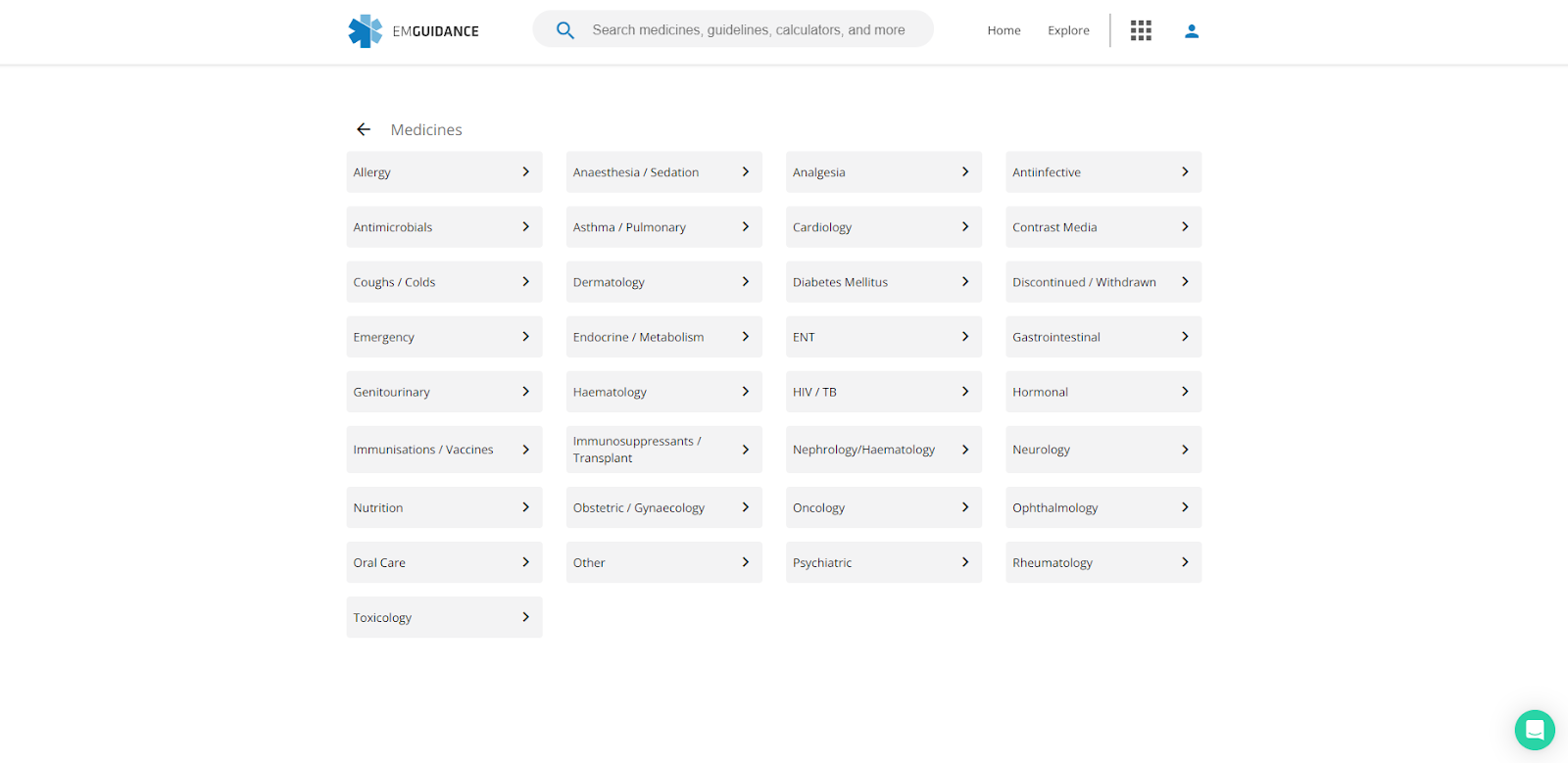
Task: Open Diabetes Mellitus medicines
Action: click(x=884, y=282)
